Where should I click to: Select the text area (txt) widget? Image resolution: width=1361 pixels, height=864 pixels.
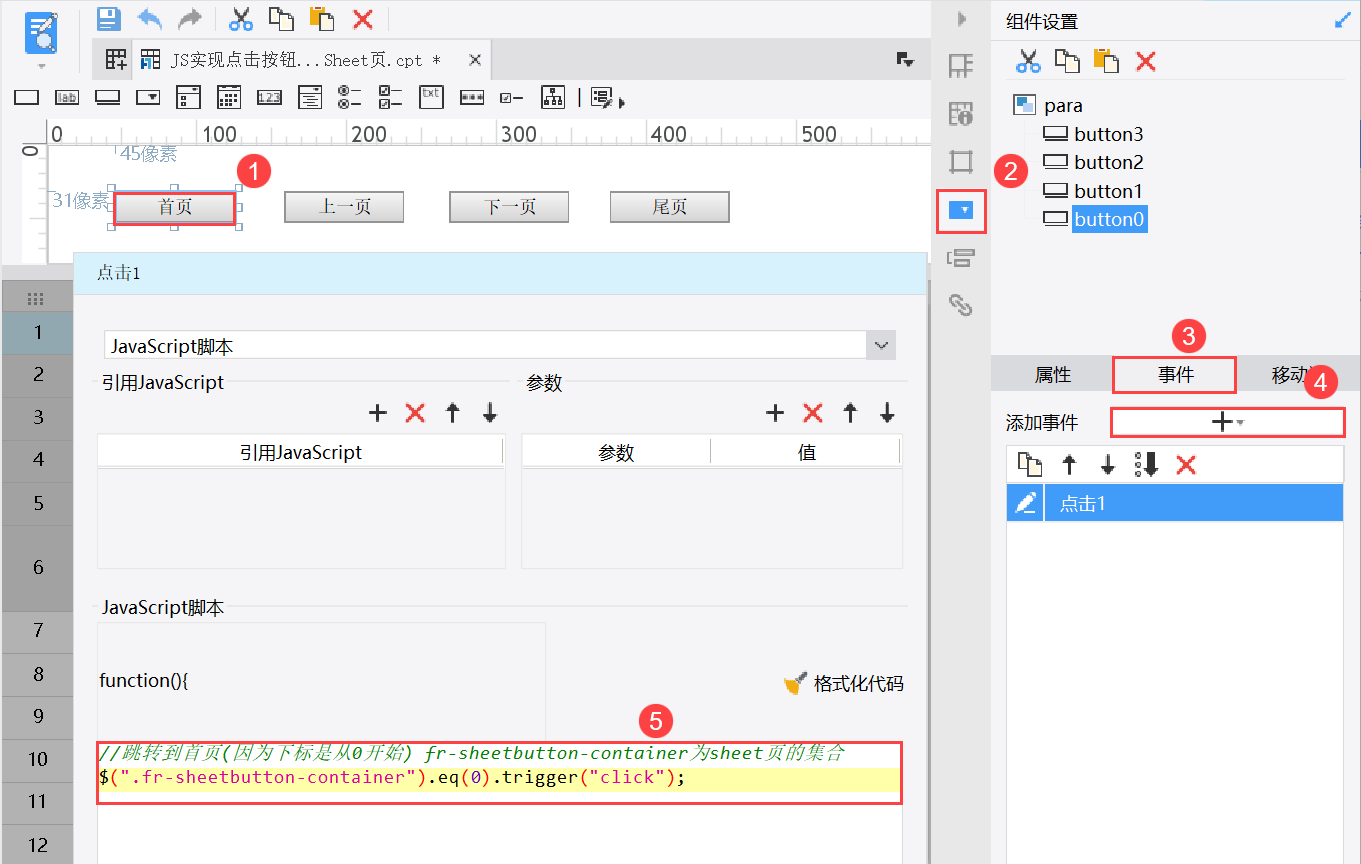pos(431,96)
